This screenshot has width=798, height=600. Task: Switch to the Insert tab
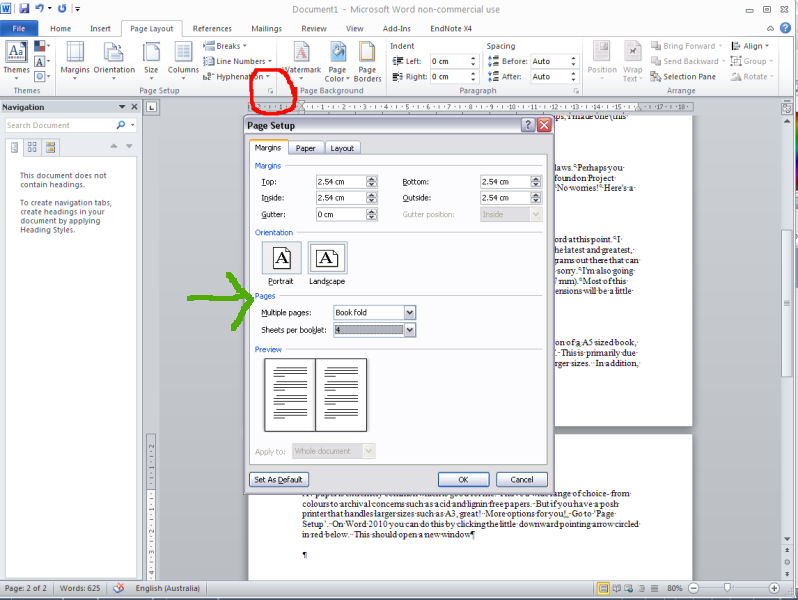pos(100,28)
